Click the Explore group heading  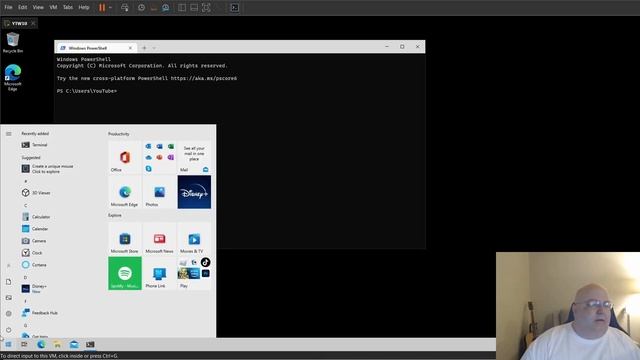pos(115,215)
